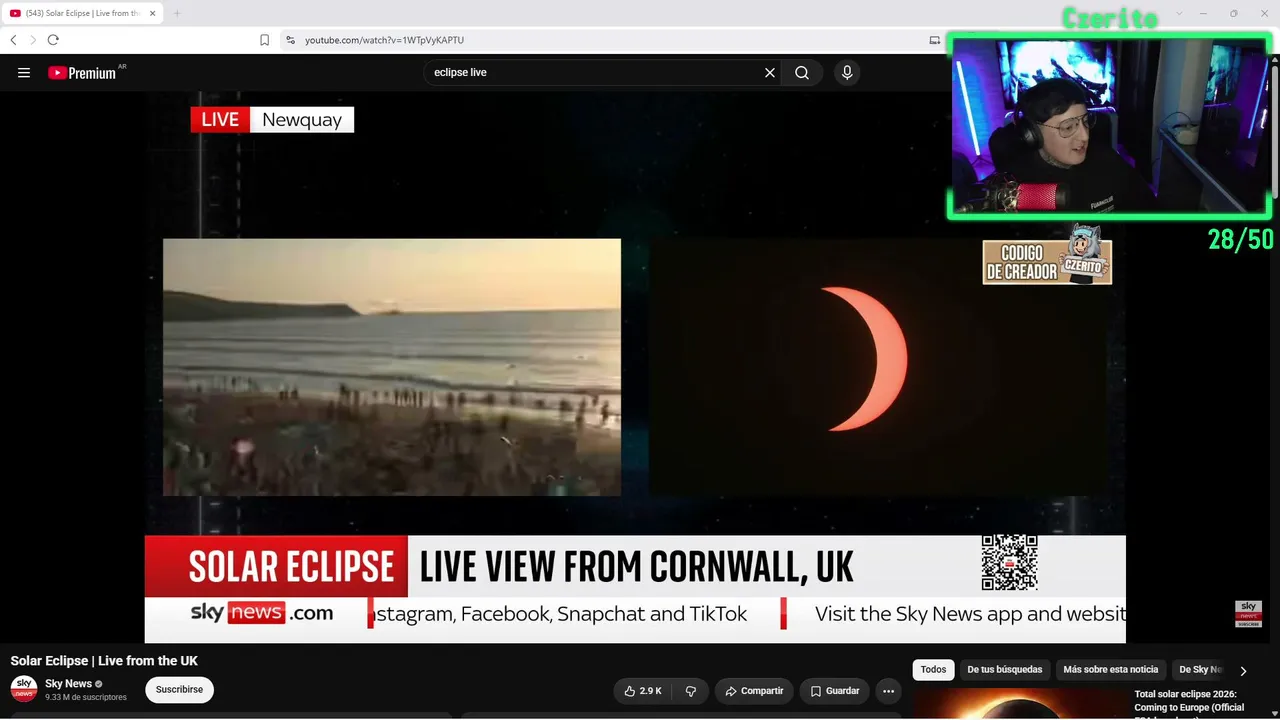Open the Sky News channel name link

(68, 684)
